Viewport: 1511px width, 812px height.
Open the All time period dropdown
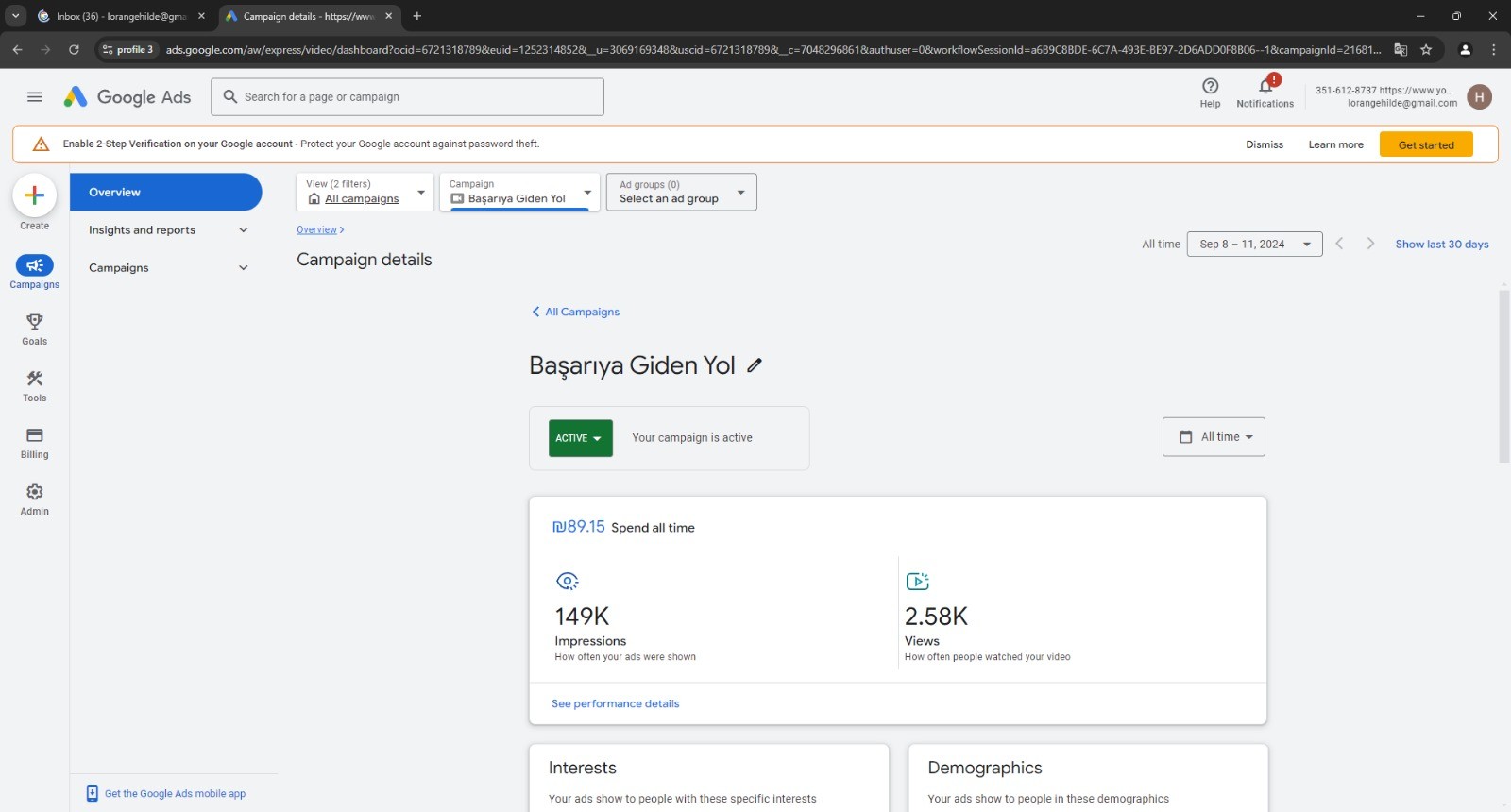1214,437
